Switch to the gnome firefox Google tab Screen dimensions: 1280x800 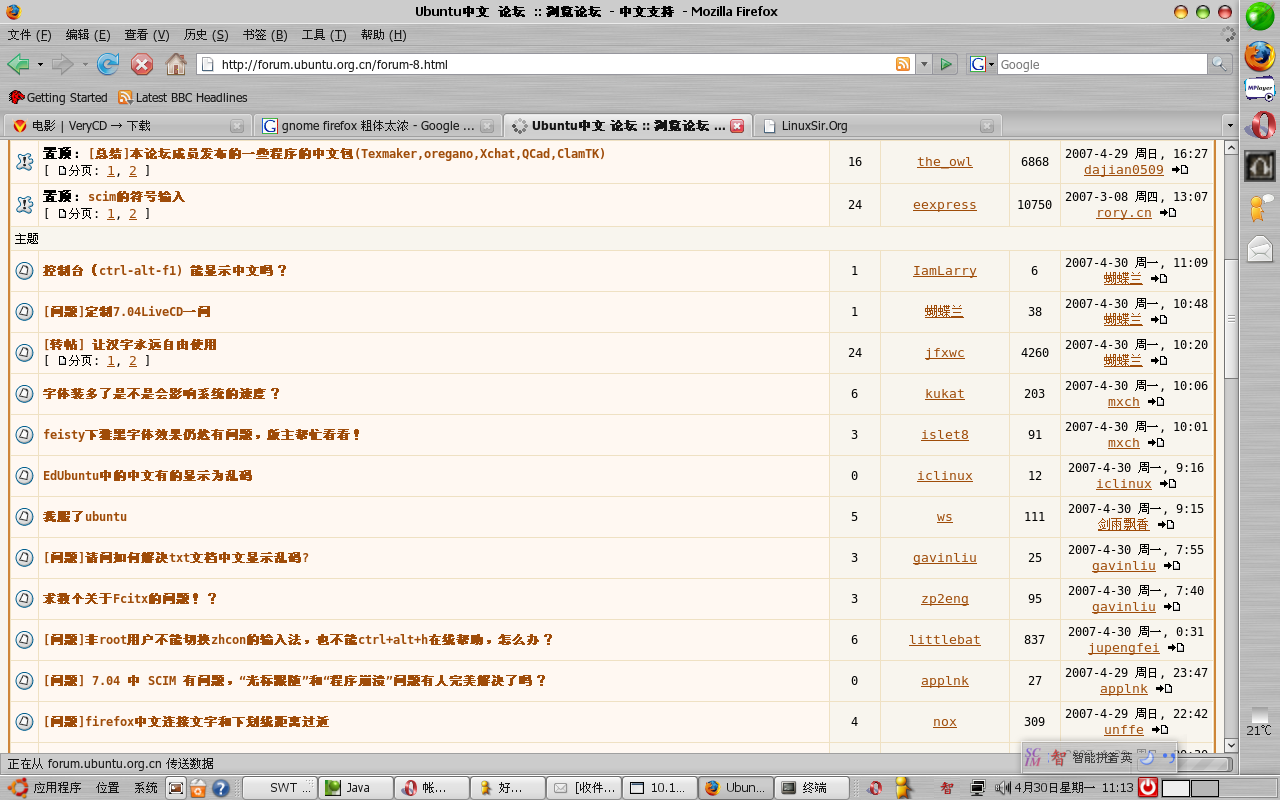click(x=376, y=126)
